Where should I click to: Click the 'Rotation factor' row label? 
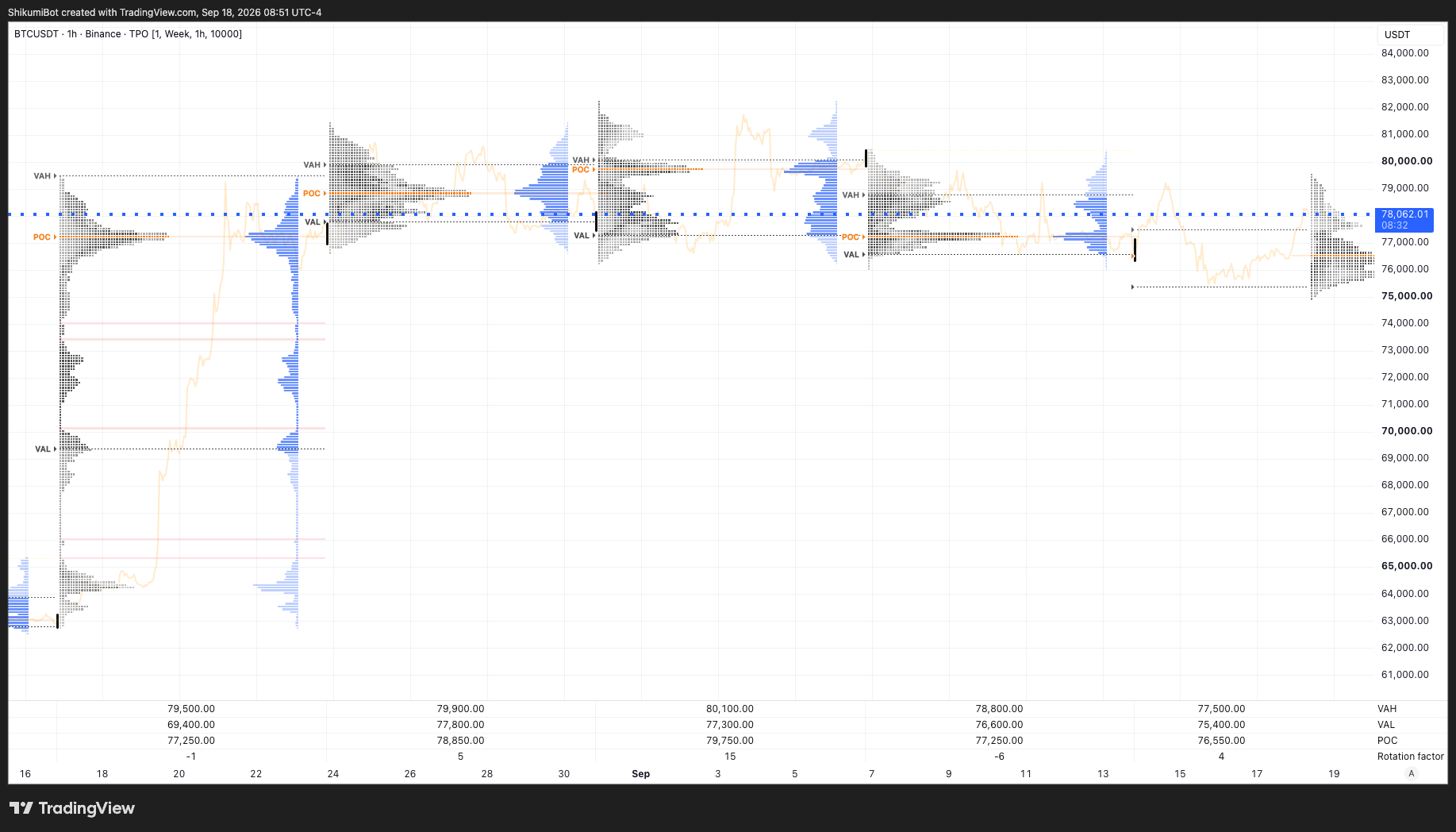click(1411, 757)
